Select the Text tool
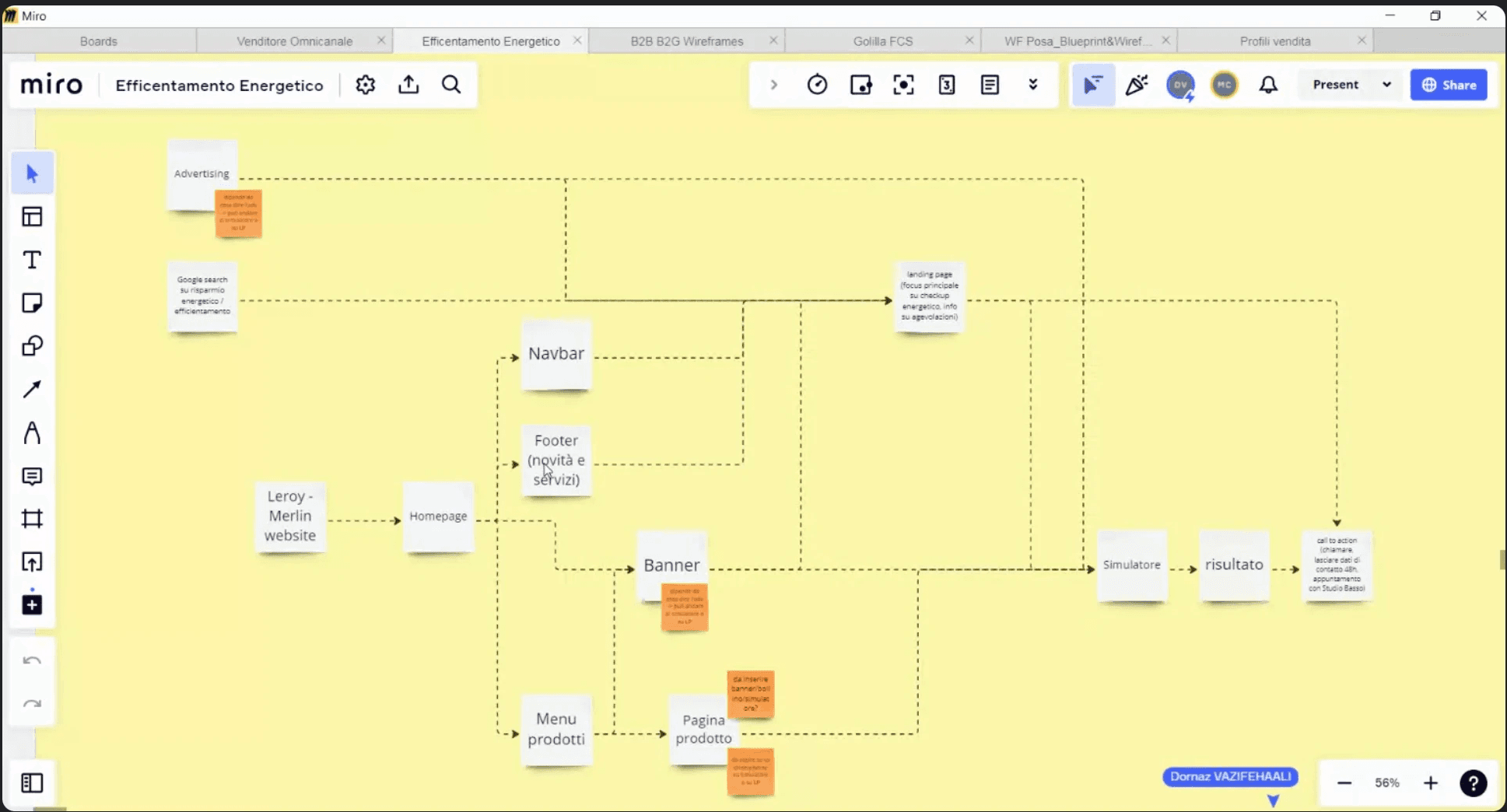Screen dimensions: 1507x812 [32, 260]
